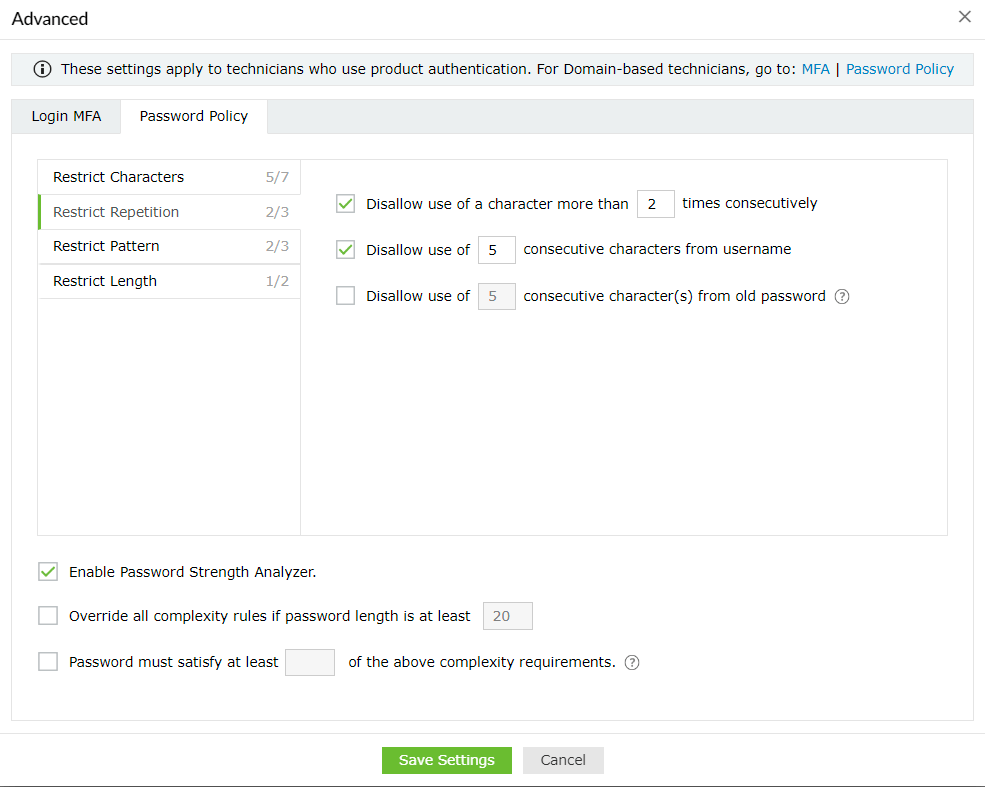Screen dimensions: 985x787
Task: Open the Password Policy link in banner
Action: pos(900,69)
